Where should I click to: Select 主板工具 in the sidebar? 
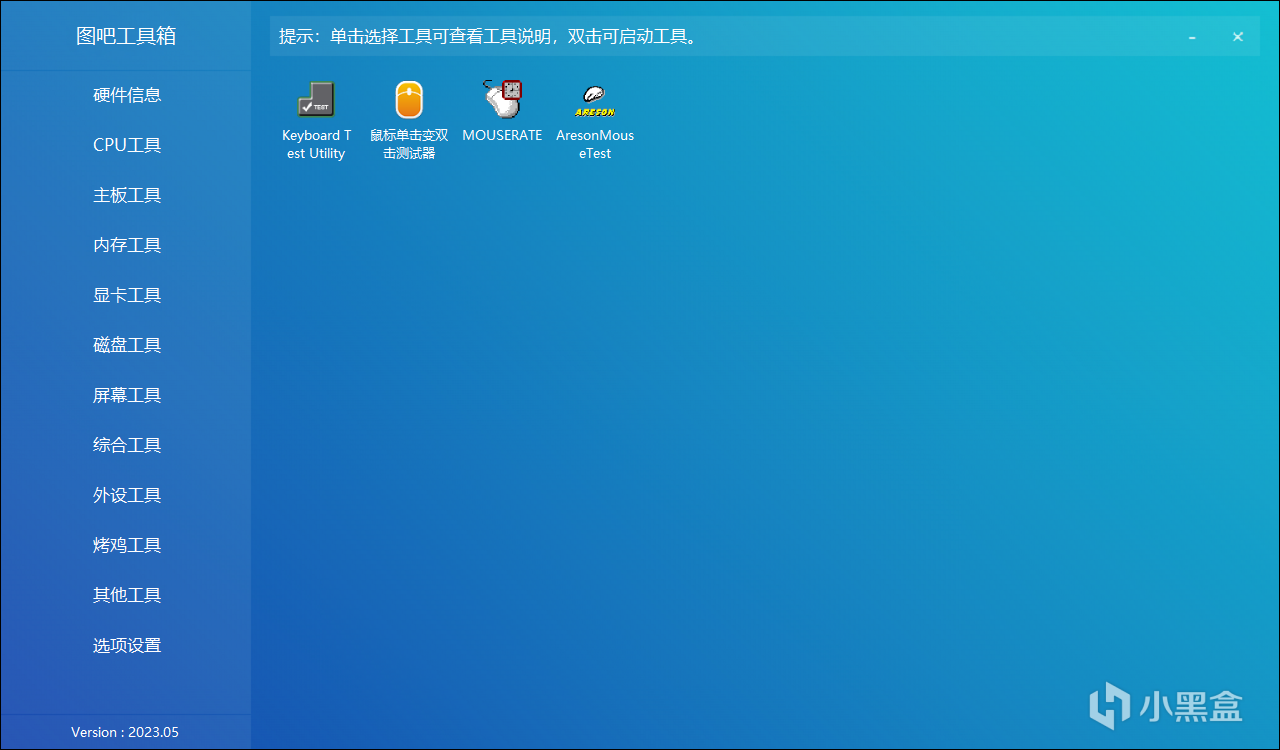point(127,194)
